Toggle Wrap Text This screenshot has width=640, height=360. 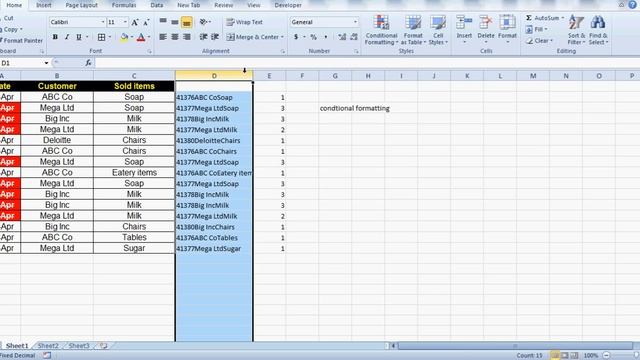click(244, 22)
